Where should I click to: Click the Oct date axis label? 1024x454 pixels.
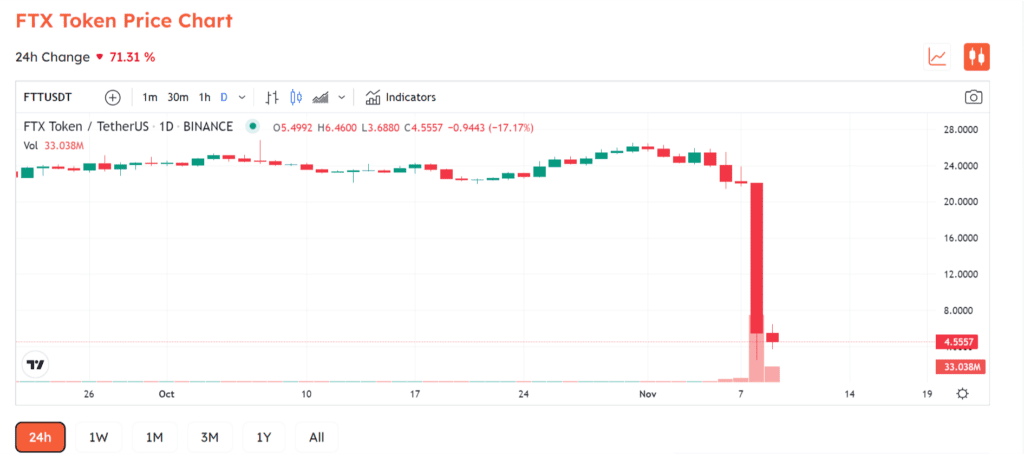(167, 394)
